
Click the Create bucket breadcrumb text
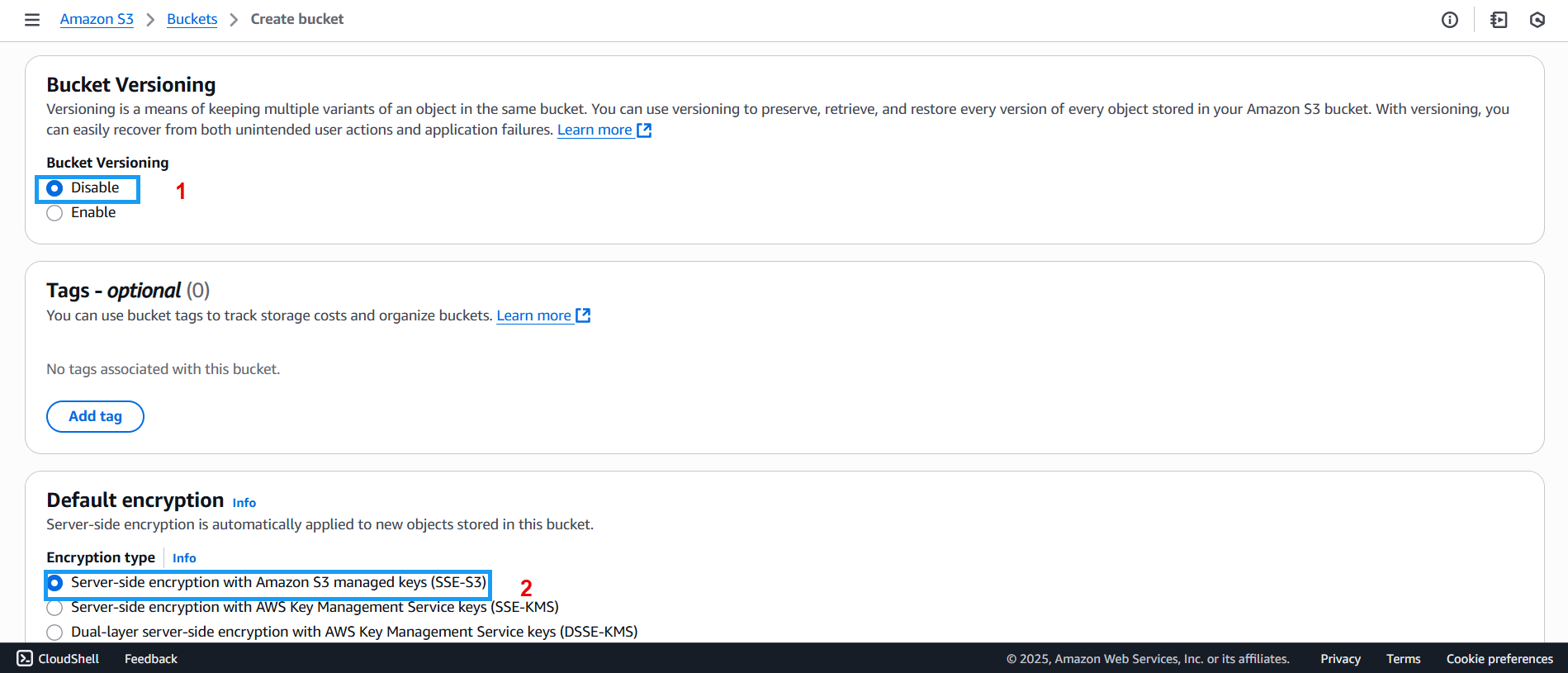point(297,19)
